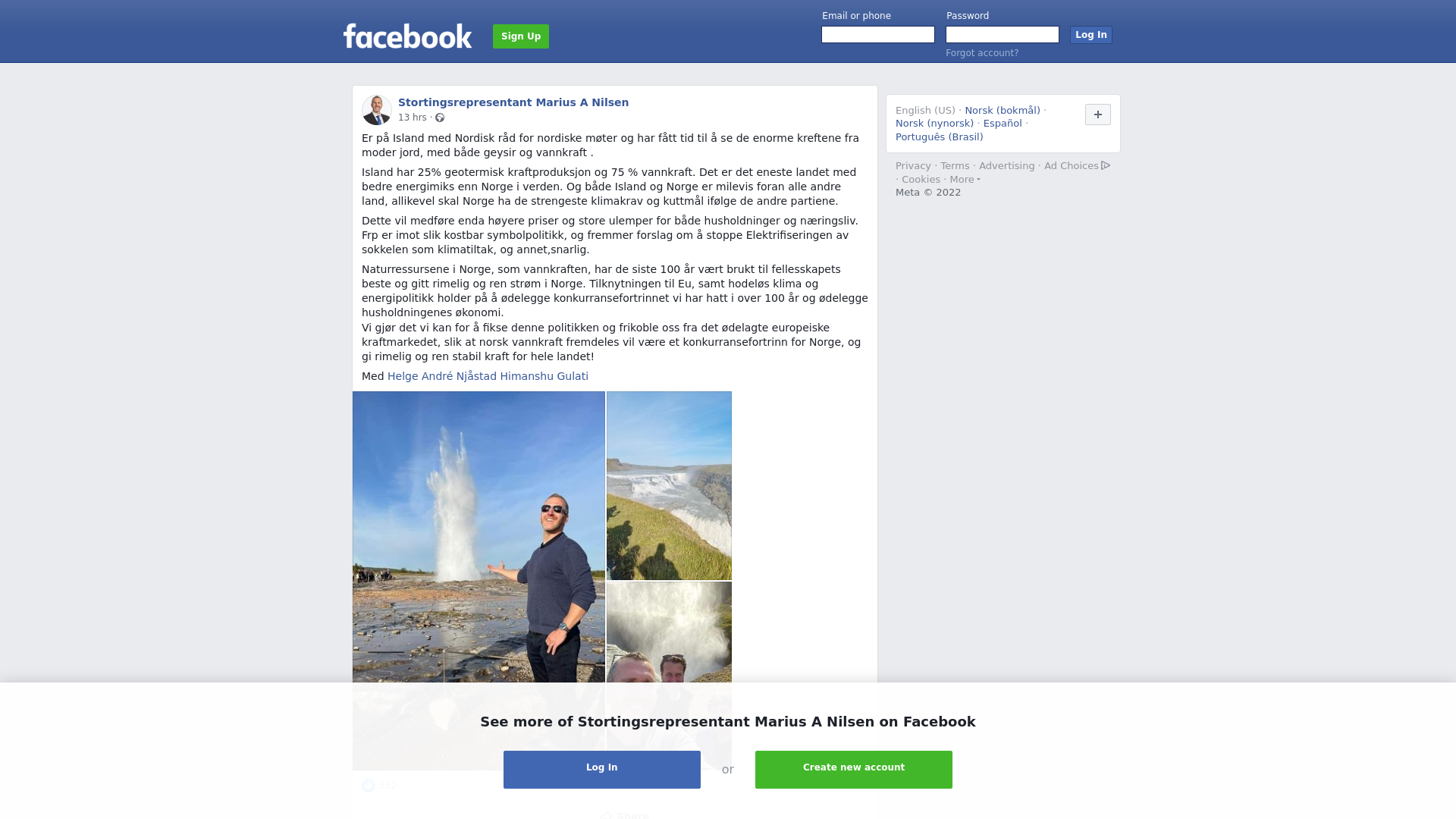Click the public globe privacy icon

[440, 118]
